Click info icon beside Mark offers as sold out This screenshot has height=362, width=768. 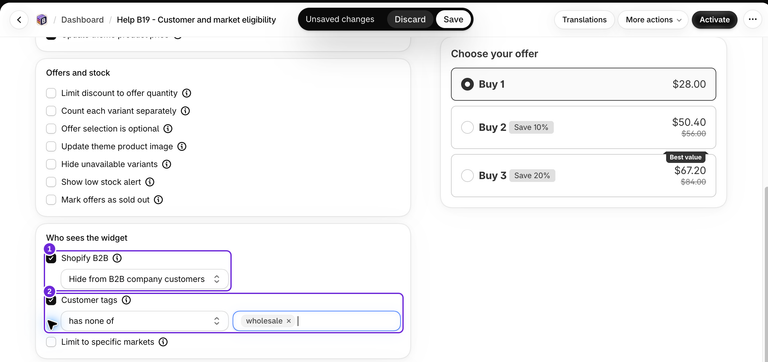coord(158,200)
